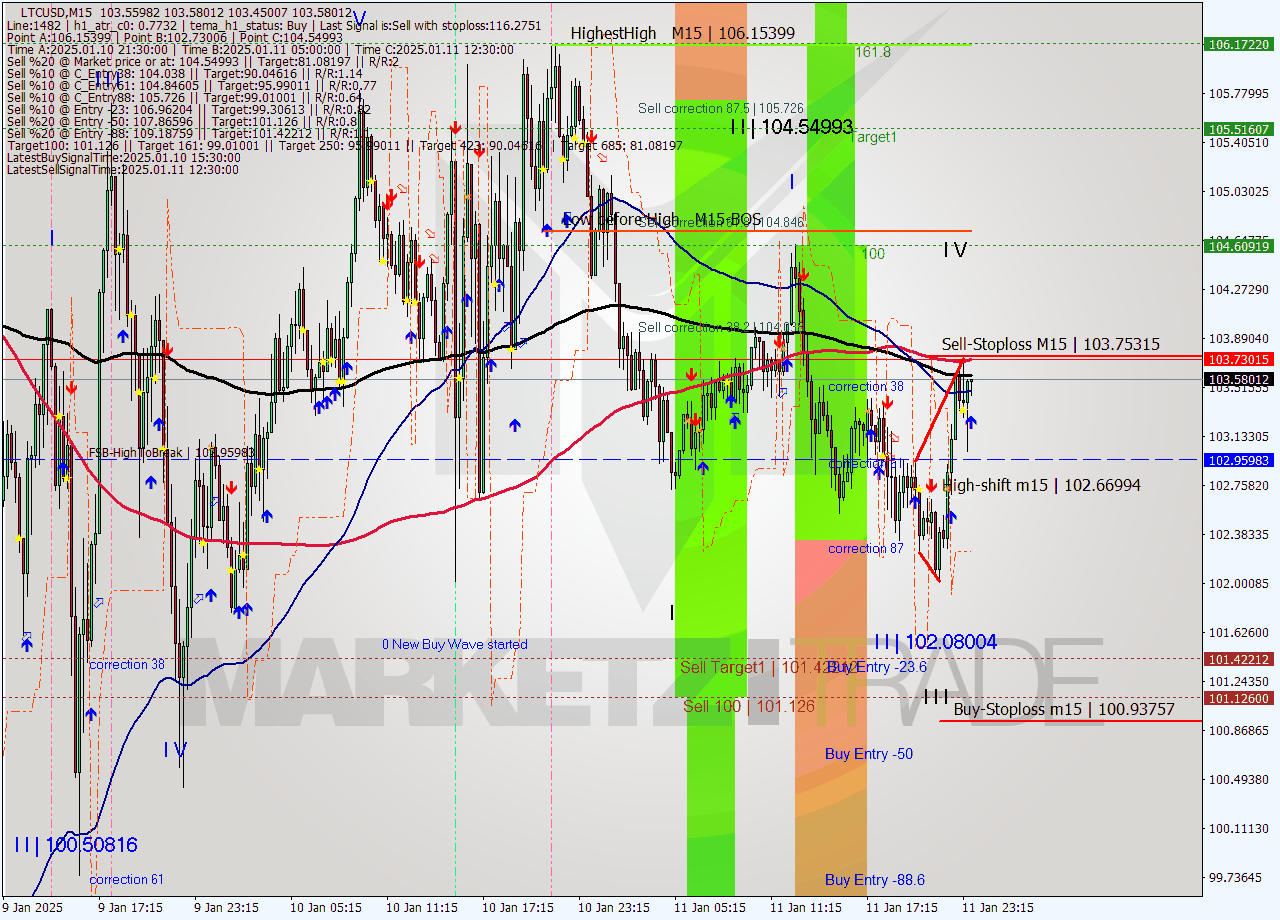The height and width of the screenshot is (920, 1280).
Task: Click '10 Jan 05:15' on the time axis
Action: point(325,908)
